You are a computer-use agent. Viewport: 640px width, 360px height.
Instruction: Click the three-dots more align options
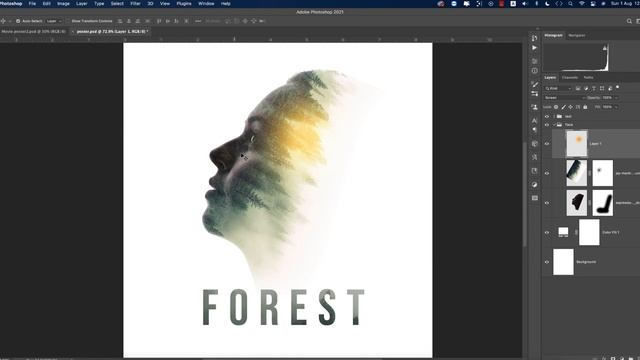(198, 21)
